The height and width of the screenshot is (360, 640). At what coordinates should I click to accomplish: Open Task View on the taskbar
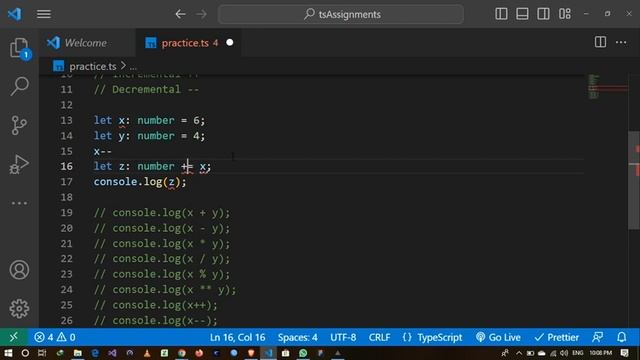[x=42, y=353]
